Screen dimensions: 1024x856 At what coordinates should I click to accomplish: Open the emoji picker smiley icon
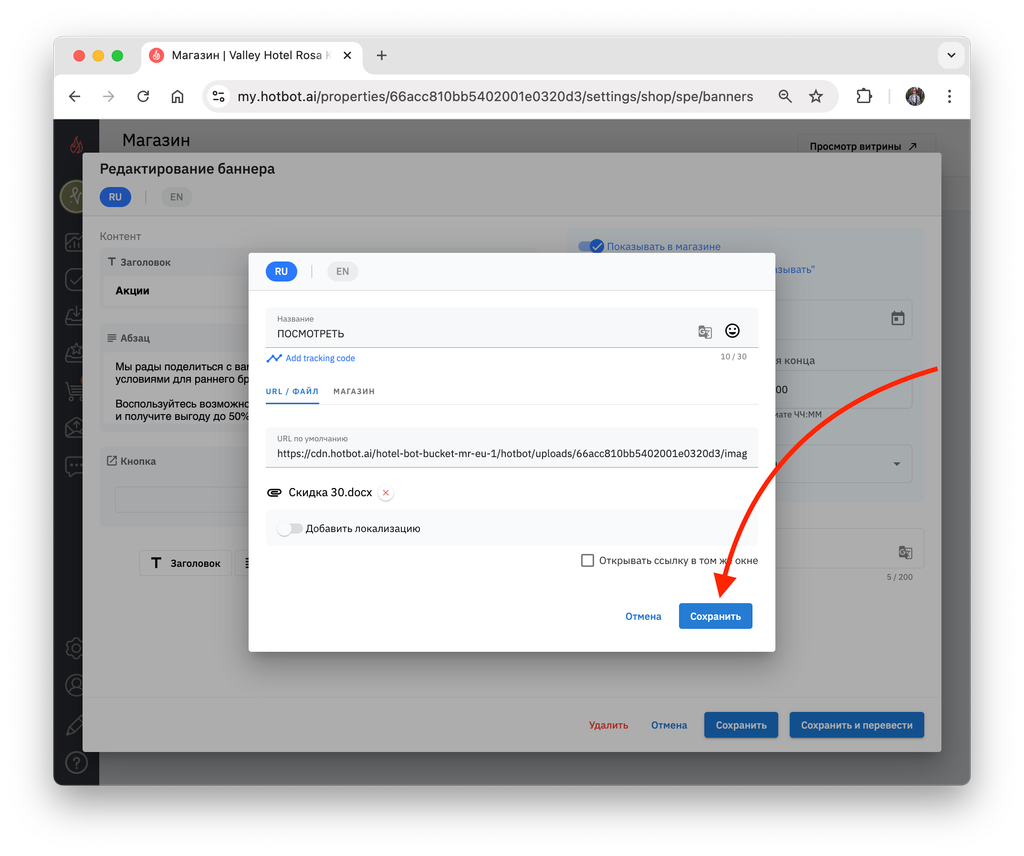tap(732, 330)
